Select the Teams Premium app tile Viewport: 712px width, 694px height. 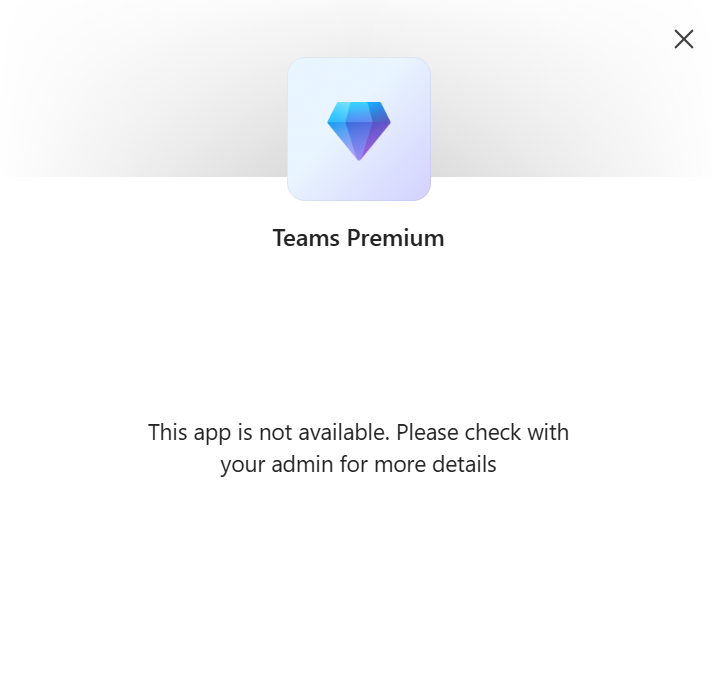tap(359, 129)
